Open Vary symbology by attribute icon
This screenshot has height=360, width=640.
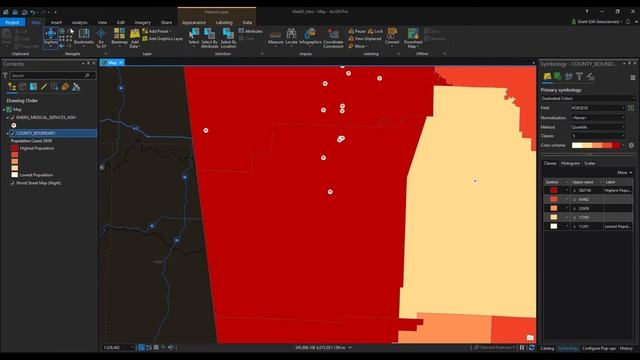pyautogui.click(x=558, y=76)
